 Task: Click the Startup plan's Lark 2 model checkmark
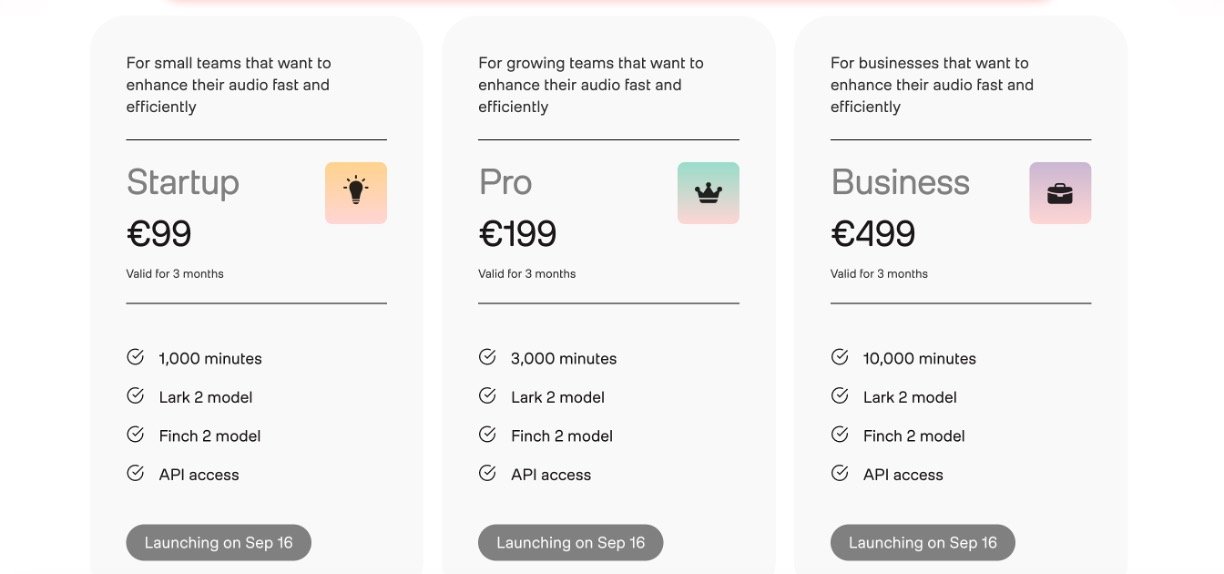tap(135, 396)
